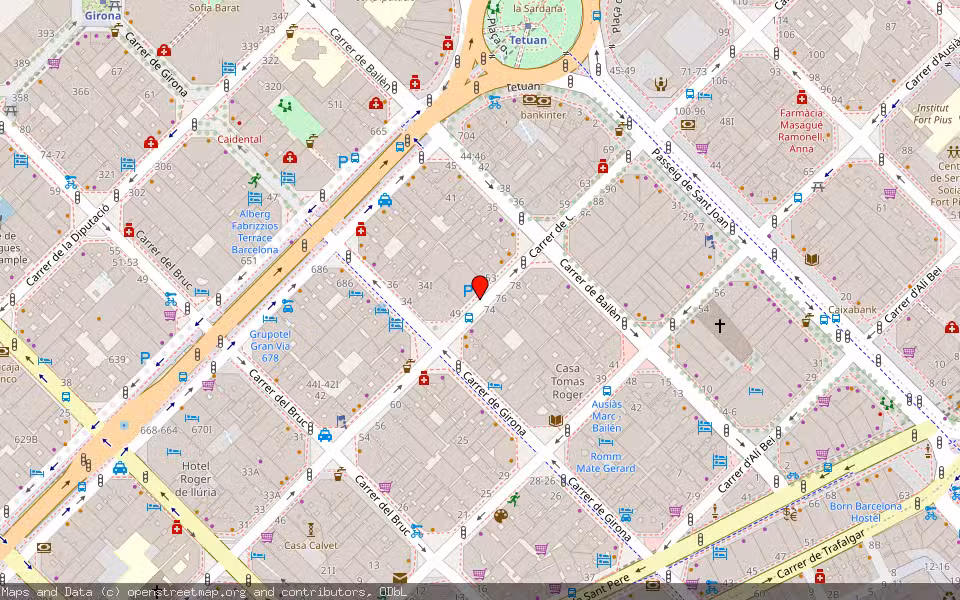Click the taxi stand icon near Carrer del Bruc
This screenshot has width=960, height=600.
[x=324, y=438]
